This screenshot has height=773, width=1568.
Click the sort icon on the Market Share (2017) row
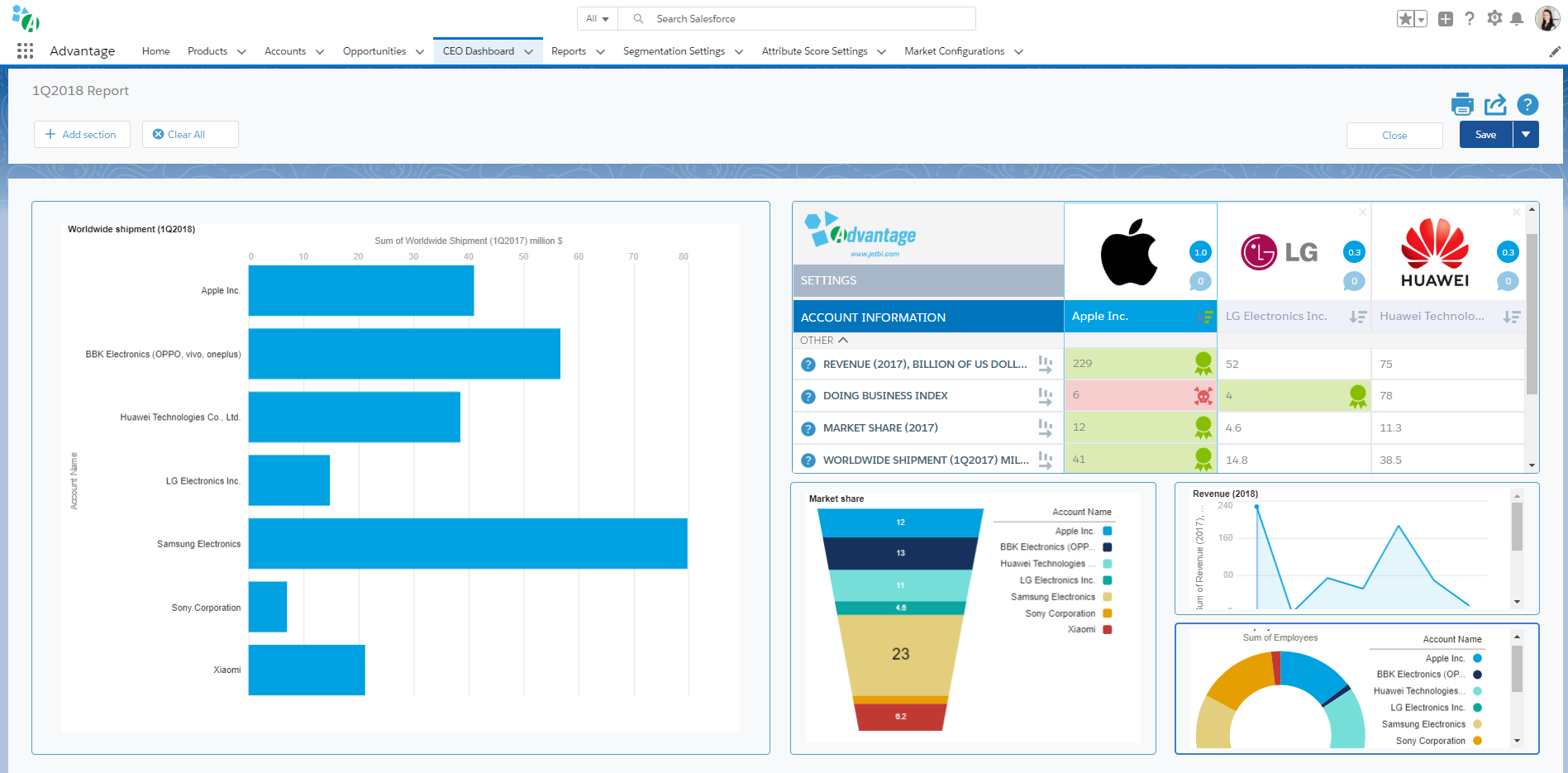point(1046,428)
